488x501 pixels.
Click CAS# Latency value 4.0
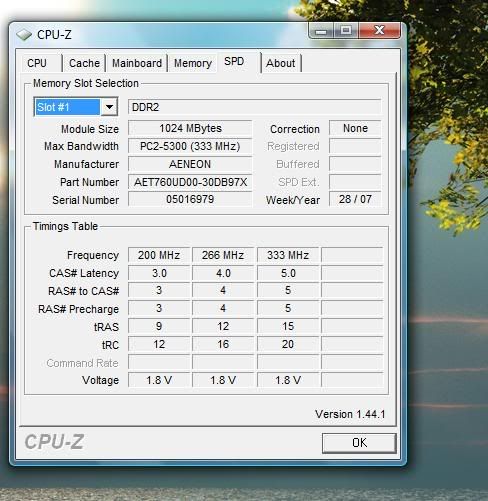[x=223, y=273]
